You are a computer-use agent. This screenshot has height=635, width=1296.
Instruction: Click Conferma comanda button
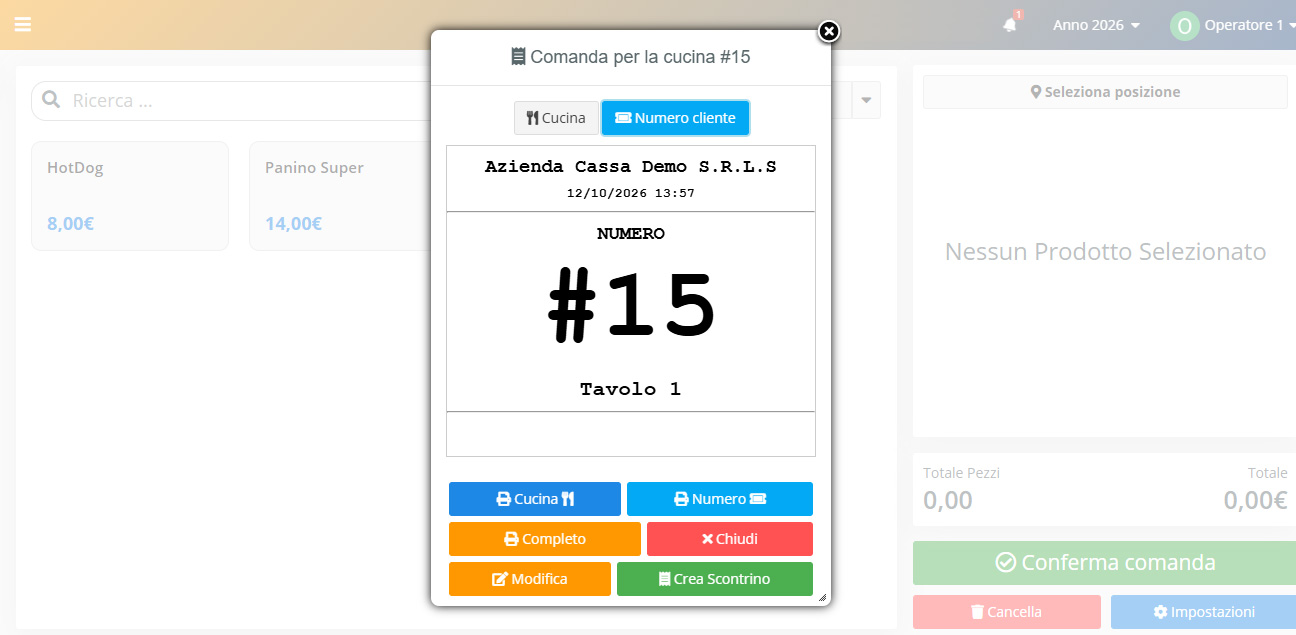coord(1104,563)
